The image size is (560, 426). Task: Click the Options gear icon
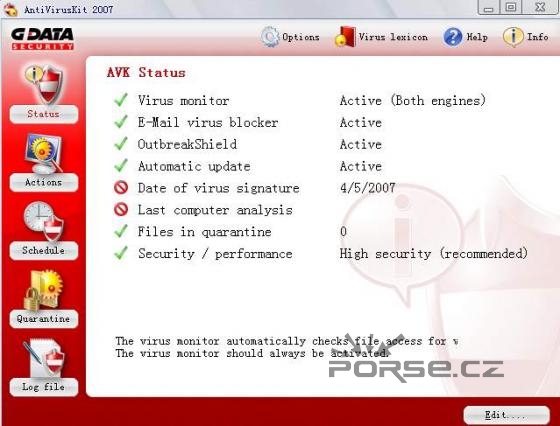click(x=270, y=37)
